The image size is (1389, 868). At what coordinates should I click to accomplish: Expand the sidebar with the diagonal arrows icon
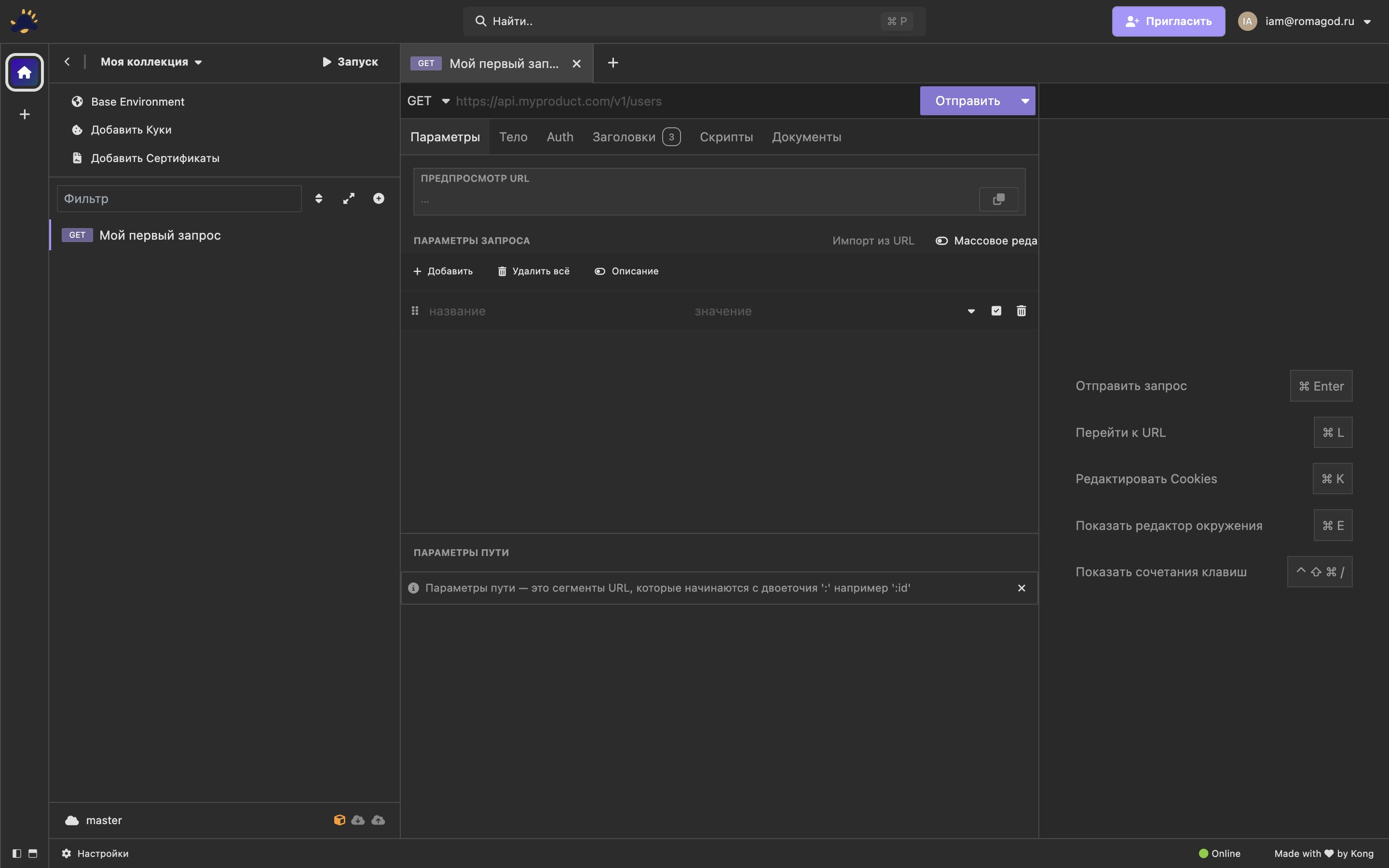tap(349, 198)
